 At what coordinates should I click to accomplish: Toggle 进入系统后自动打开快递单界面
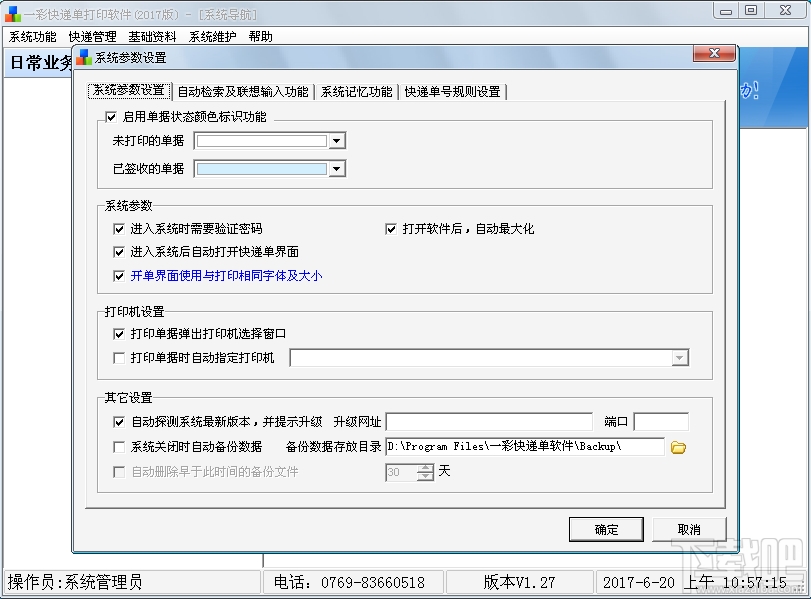pos(119,252)
